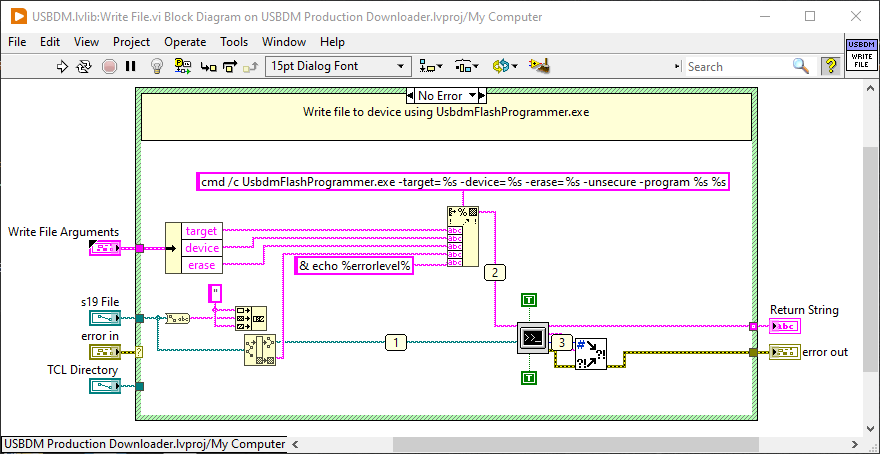Viewport: 880px width, 454px height.
Task: Click the System Exec node
Action: [533, 338]
